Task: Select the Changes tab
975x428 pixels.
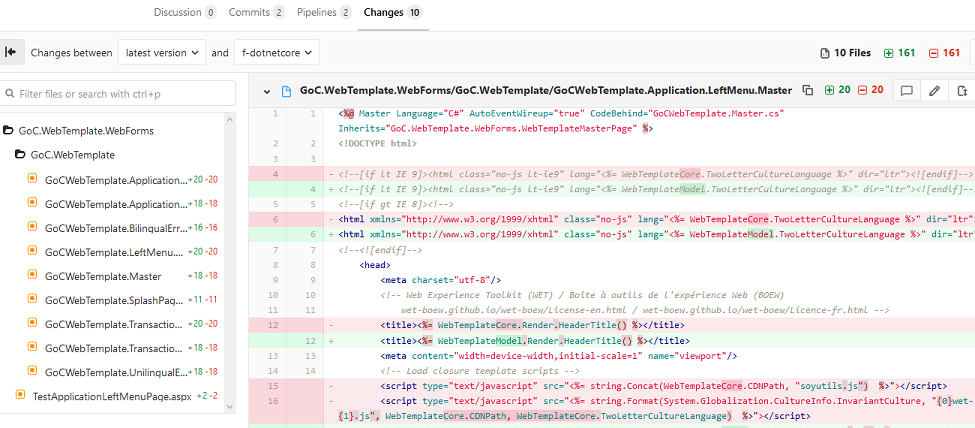Action: tap(393, 12)
